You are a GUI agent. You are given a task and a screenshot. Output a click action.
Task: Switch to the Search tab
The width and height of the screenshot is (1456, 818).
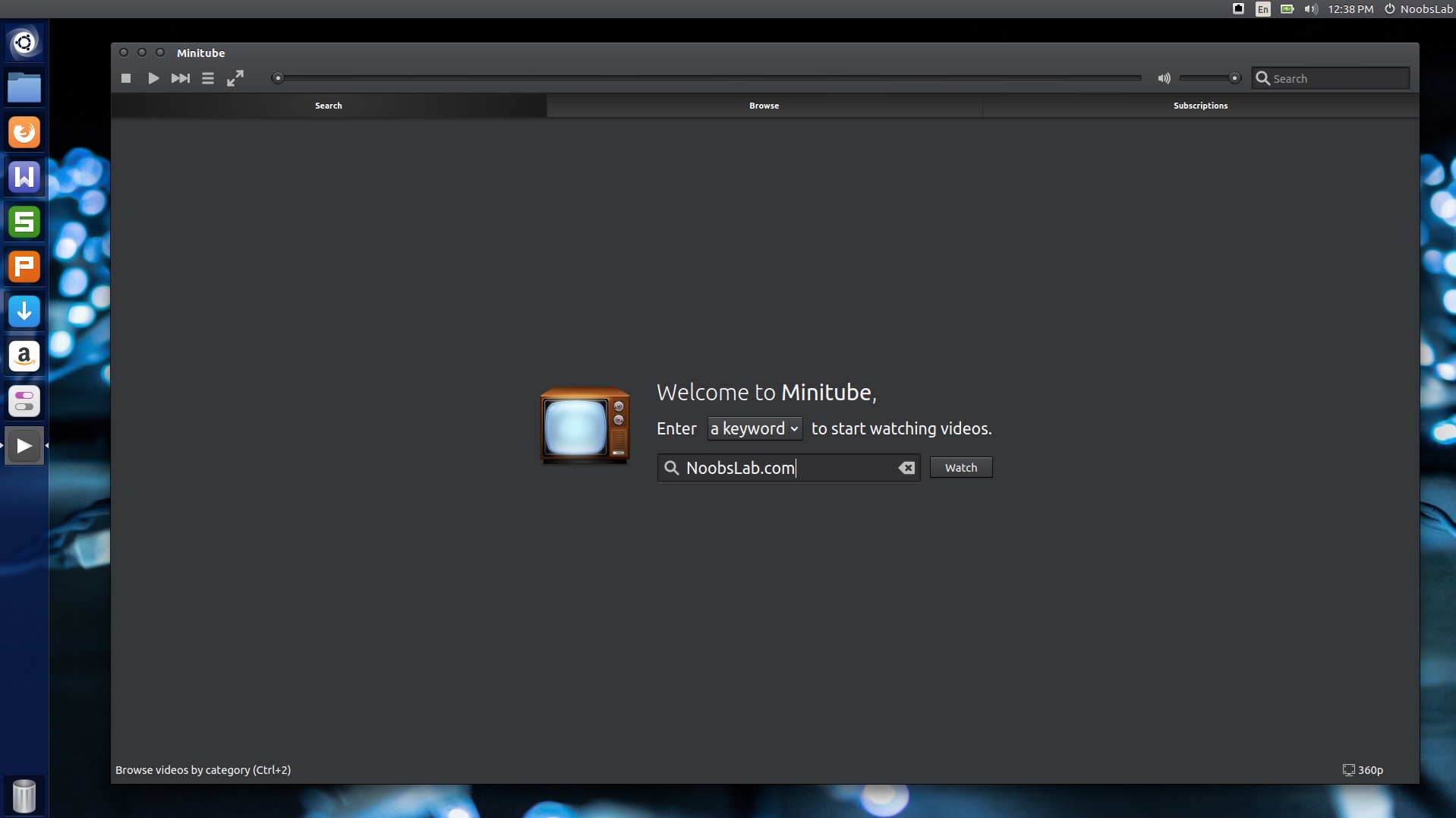[x=329, y=106]
